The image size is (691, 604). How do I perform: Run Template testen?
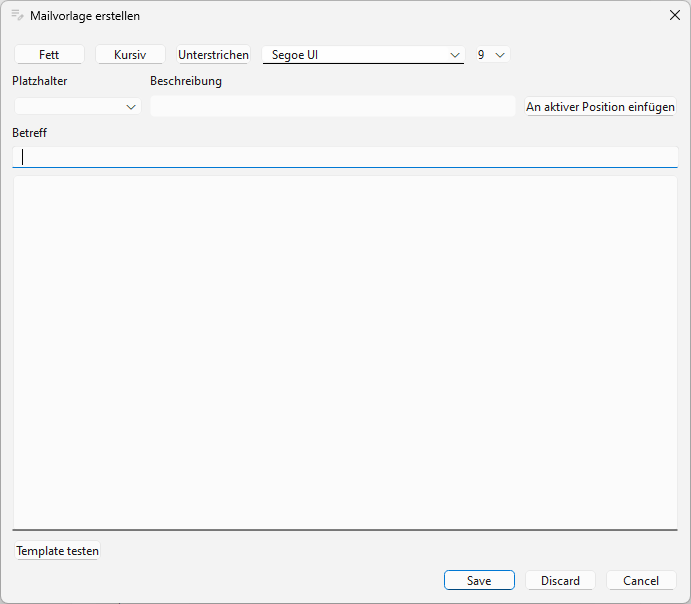[x=57, y=551]
